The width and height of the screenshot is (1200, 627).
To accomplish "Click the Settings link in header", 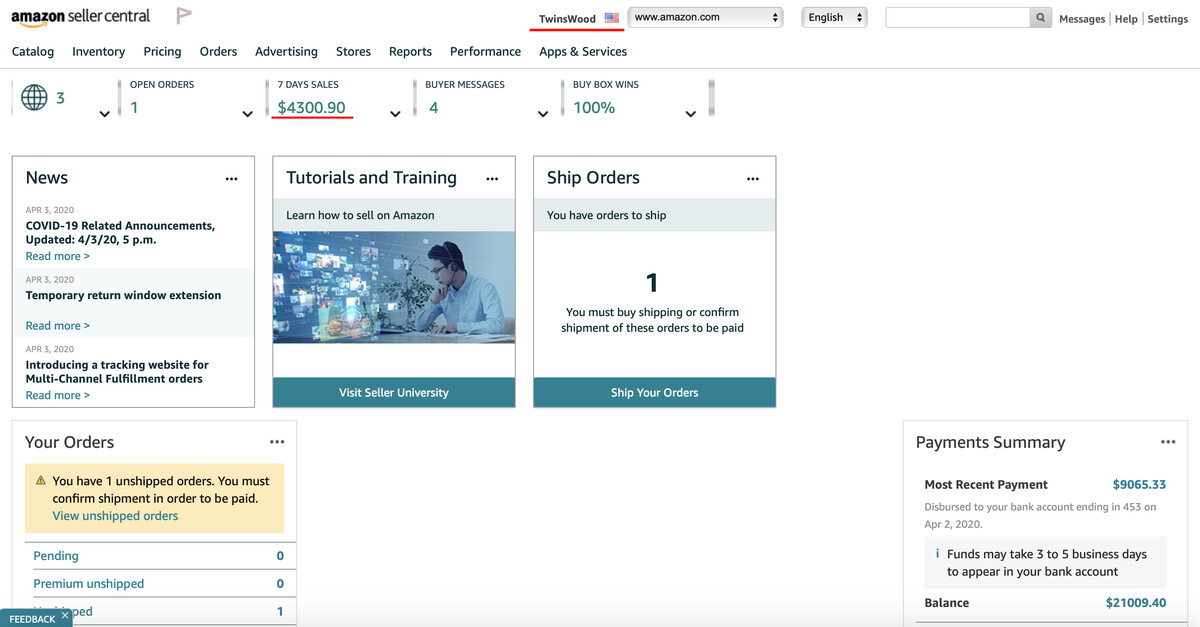I will click(1168, 19).
